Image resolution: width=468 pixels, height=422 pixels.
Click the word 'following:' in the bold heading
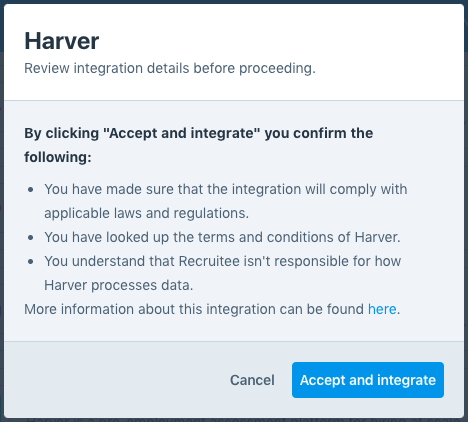click(58, 157)
